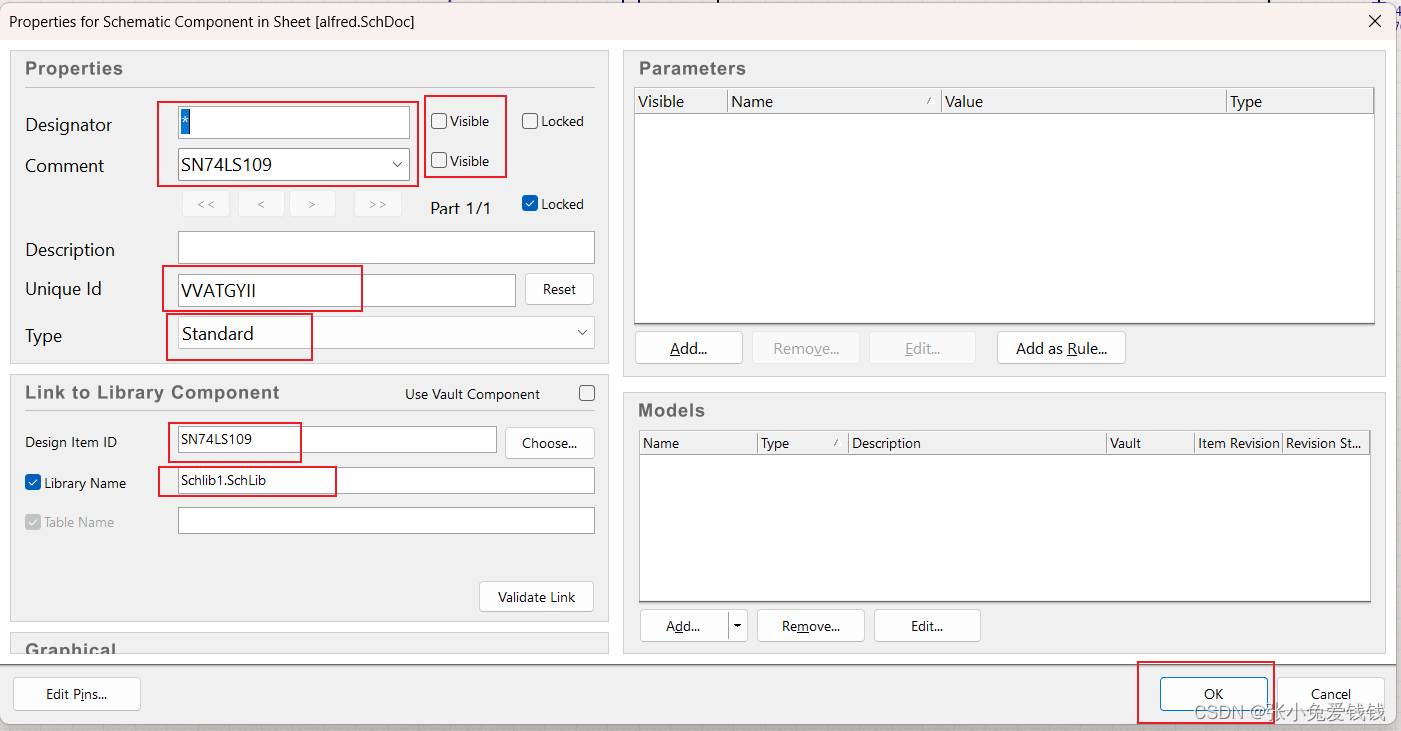This screenshot has height=731, width=1401.
Task: Open the Comment dropdown arrow
Action: (397, 165)
